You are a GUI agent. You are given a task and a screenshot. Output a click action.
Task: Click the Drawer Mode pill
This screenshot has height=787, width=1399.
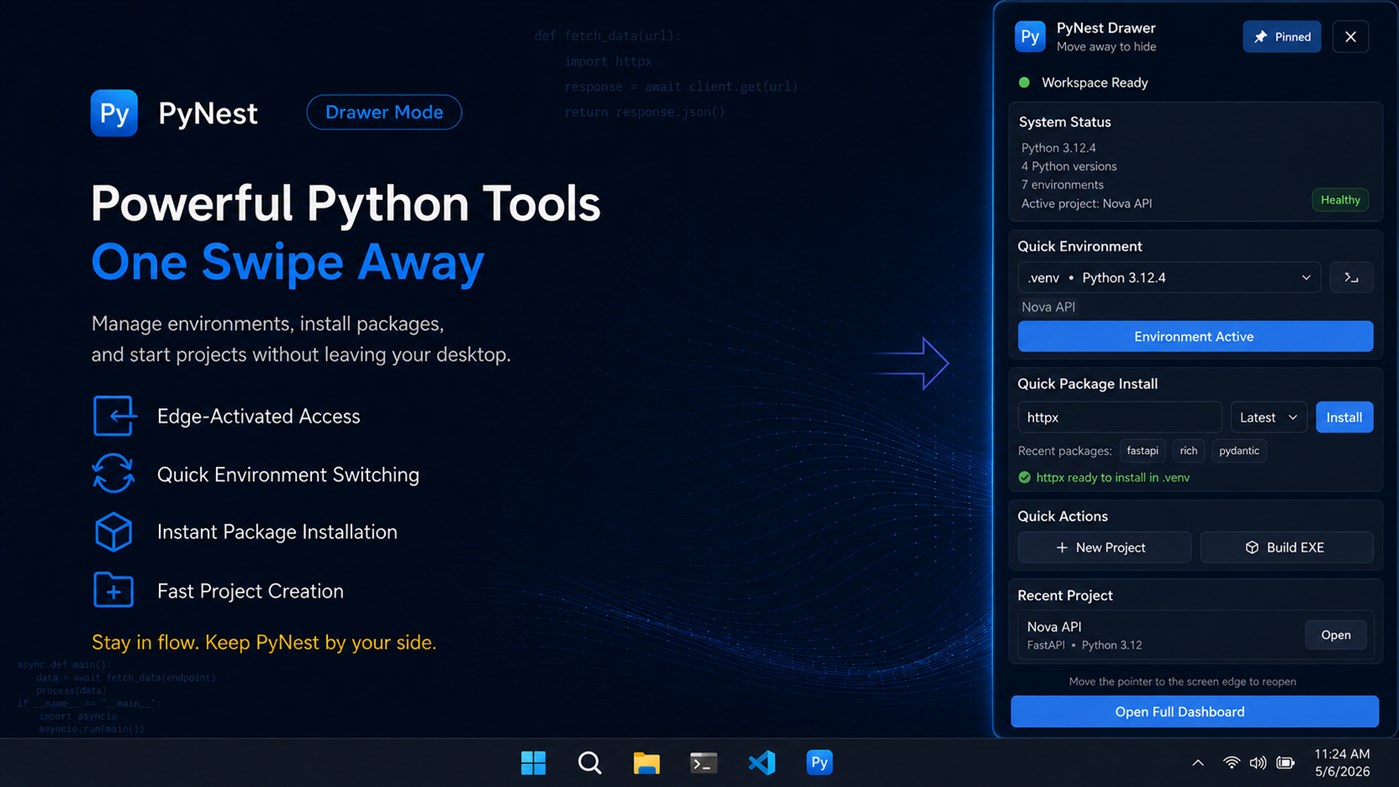click(384, 112)
